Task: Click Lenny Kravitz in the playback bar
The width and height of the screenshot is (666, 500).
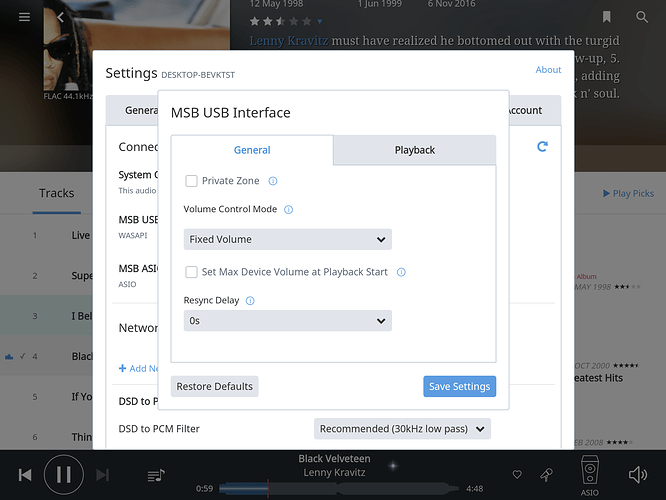Action: [x=334, y=472]
